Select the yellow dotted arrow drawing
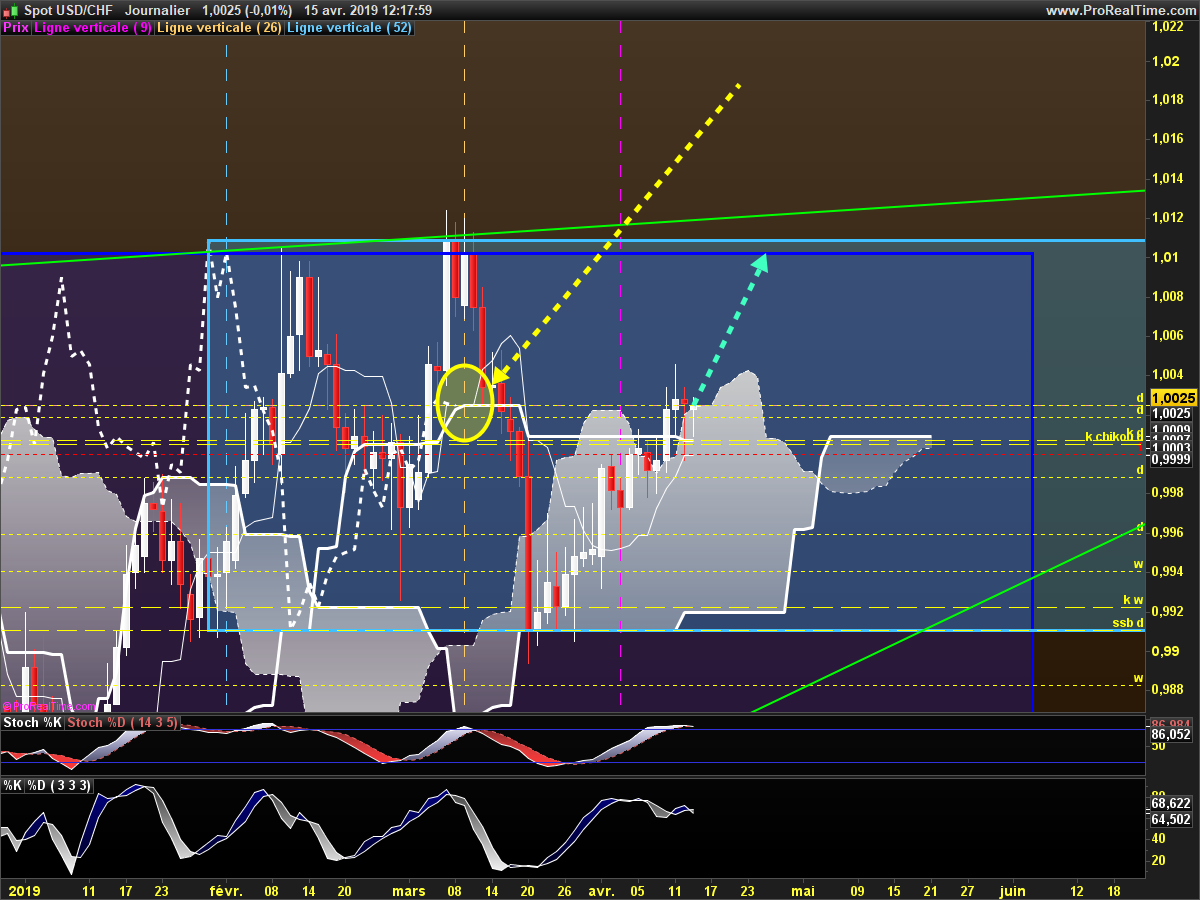The image size is (1200, 900). click(x=618, y=232)
